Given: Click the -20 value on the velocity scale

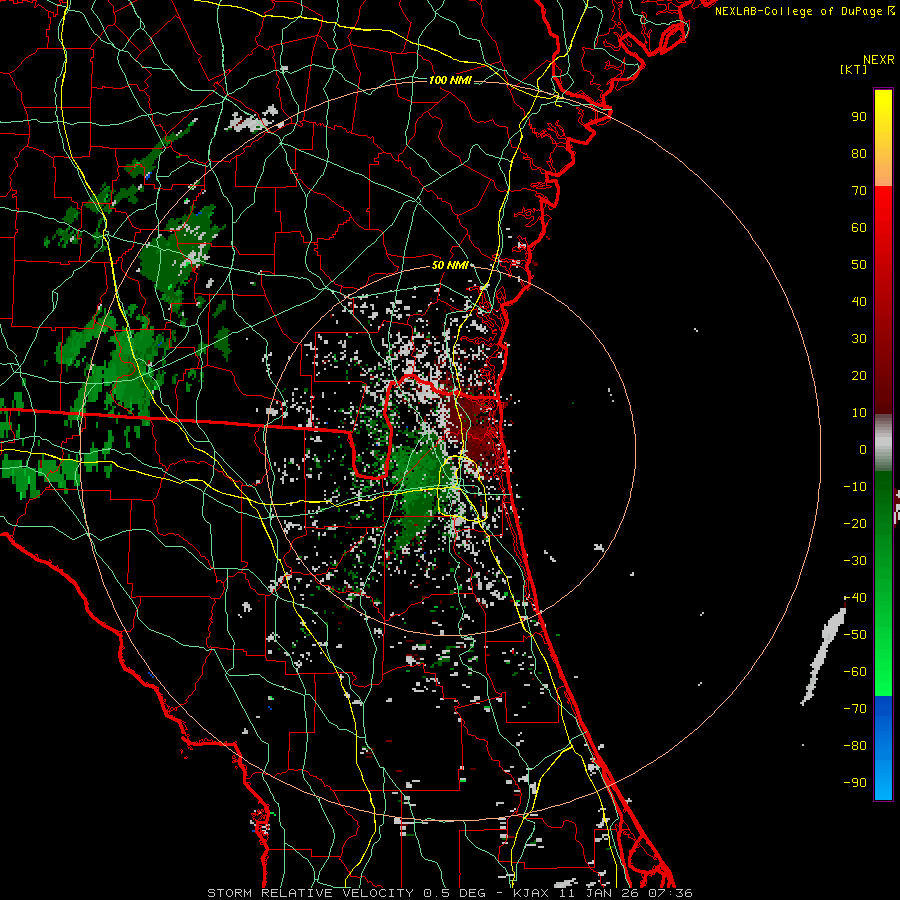Looking at the screenshot, I should point(855,524).
